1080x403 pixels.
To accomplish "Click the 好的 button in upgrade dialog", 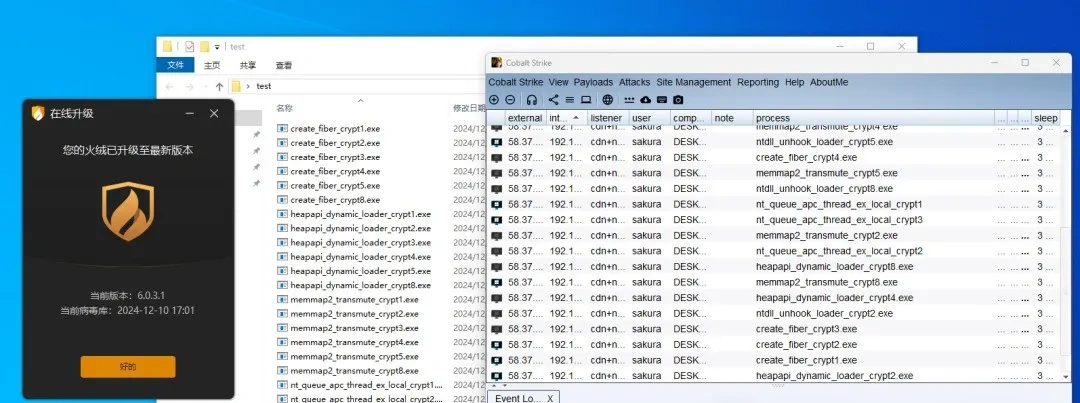I will point(128,366).
